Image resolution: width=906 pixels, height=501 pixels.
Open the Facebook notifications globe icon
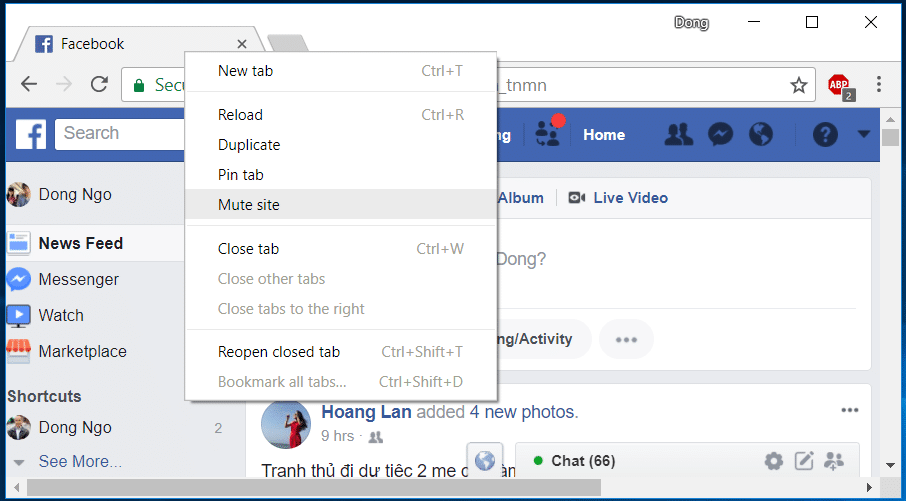[761, 134]
